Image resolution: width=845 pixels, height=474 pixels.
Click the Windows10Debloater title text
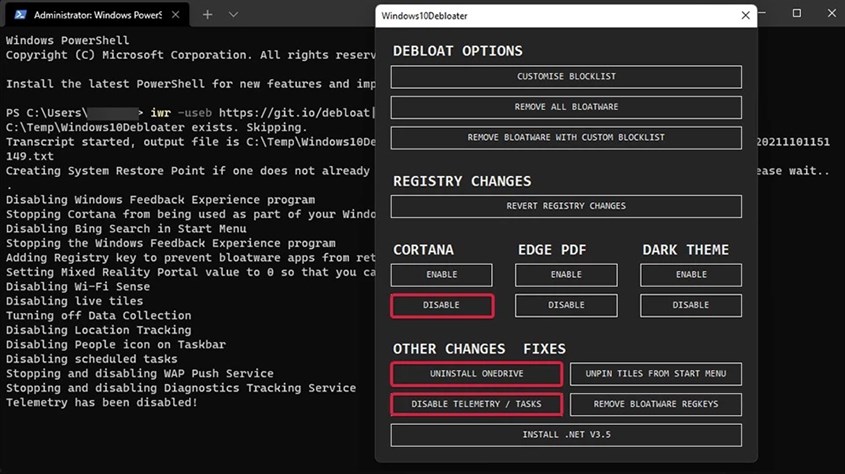click(424, 16)
